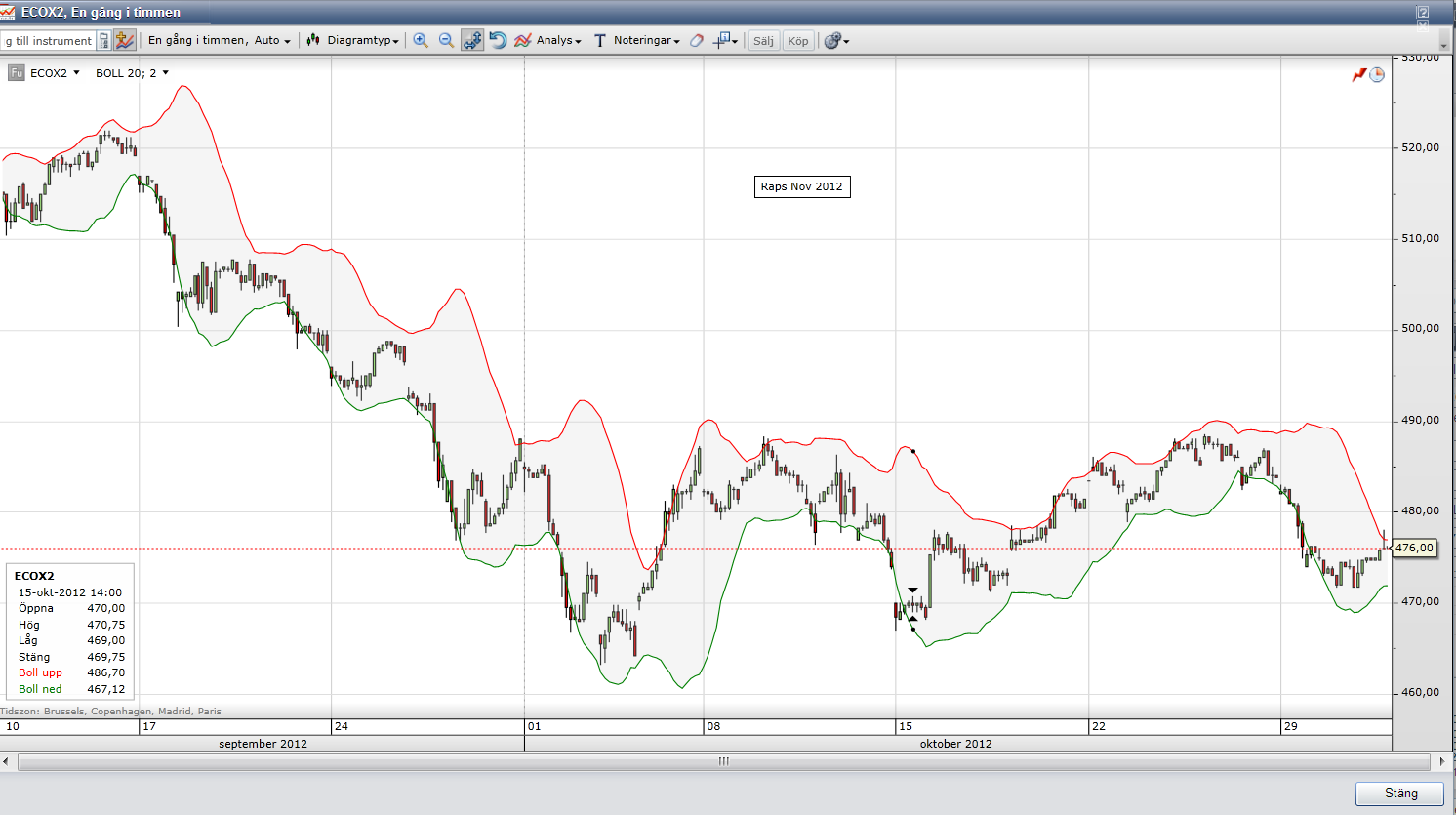The width and height of the screenshot is (1456, 815).
Task: Click the Stäng button
Action: point(1400,794)
